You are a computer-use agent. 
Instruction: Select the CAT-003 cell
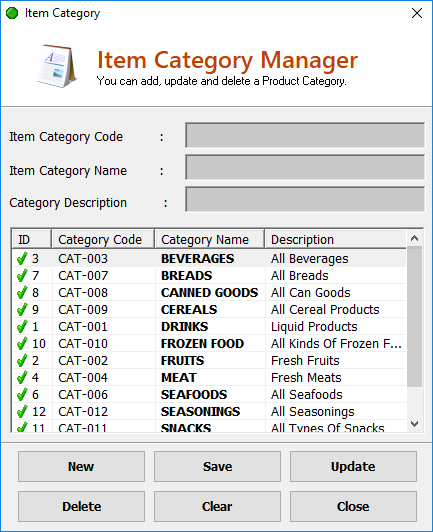pyautogui.click(x=83, y=259)
